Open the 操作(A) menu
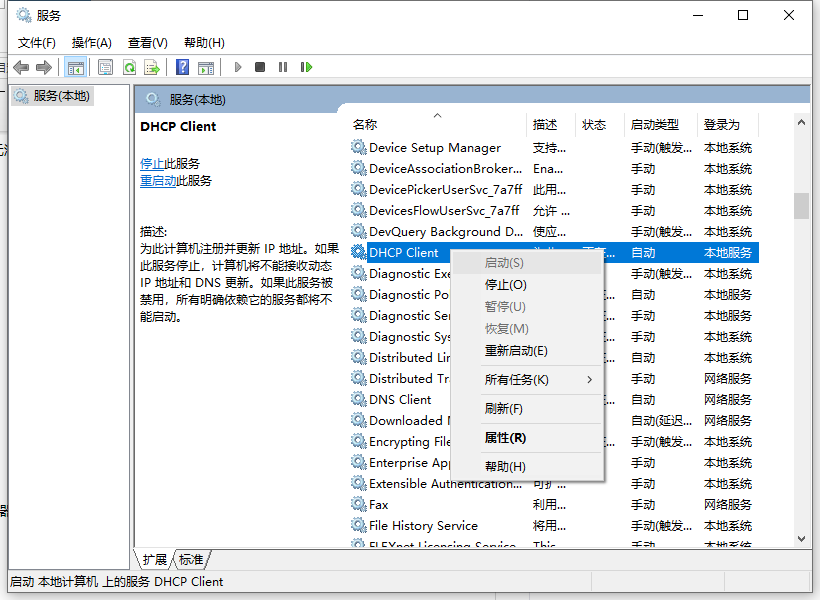 pos(91,42)
